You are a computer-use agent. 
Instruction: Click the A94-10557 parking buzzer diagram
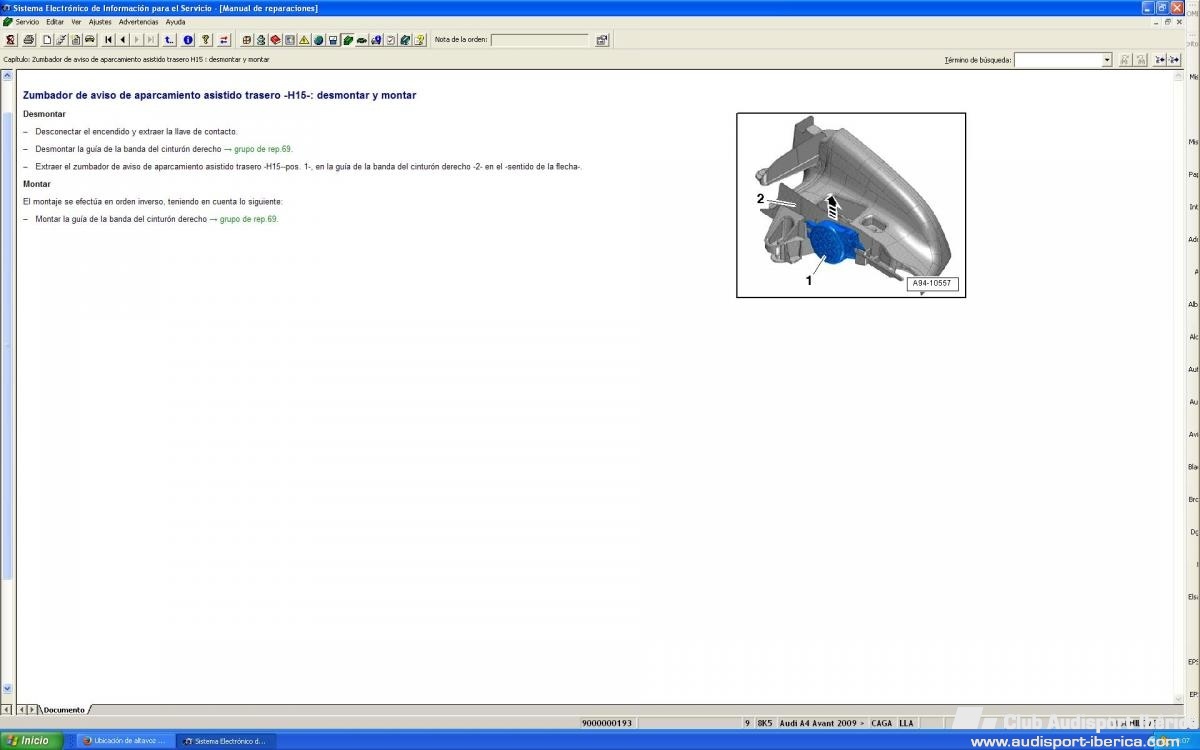click(851, 205)
